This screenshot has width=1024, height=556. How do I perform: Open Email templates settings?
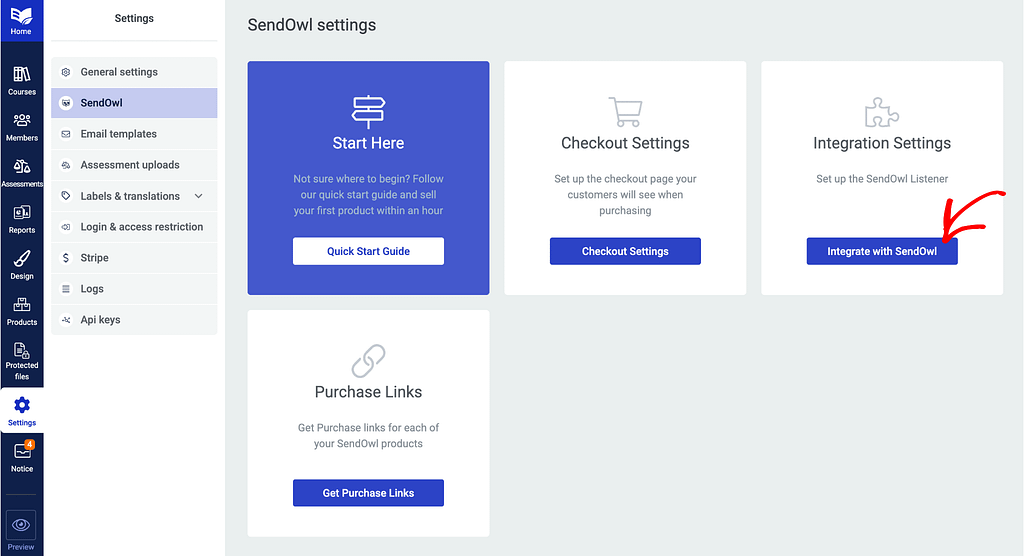pyautogui.click(x=134, y=134)
